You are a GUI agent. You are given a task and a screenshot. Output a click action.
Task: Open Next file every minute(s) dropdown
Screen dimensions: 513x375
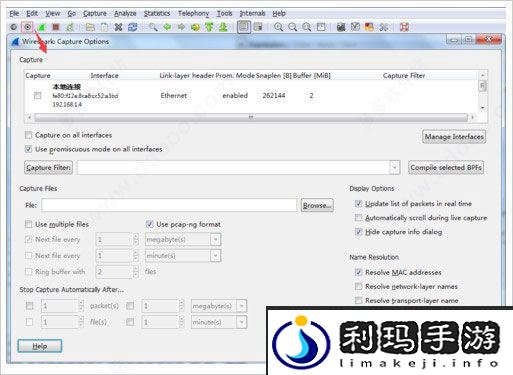216,256
